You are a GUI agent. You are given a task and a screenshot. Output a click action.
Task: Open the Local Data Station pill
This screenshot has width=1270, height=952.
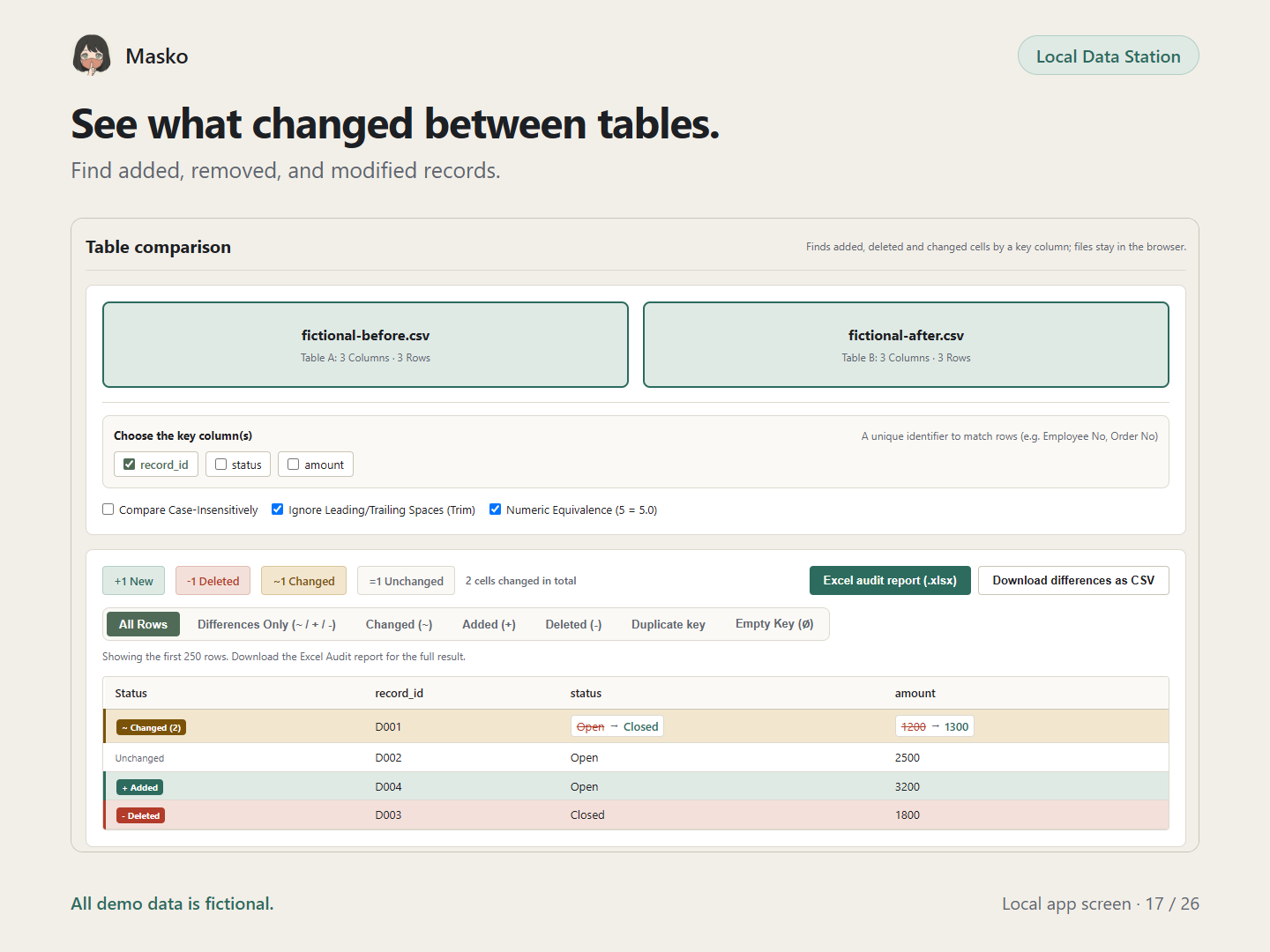point(1108,56)
